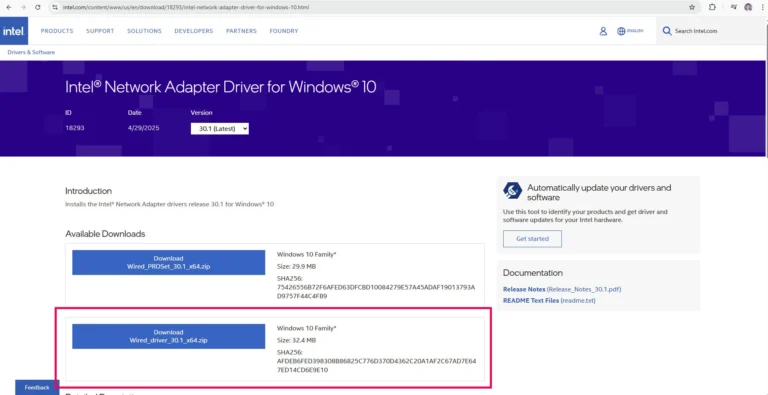
Task: Click the Documentation heading
Action: (x=533, y=272)
